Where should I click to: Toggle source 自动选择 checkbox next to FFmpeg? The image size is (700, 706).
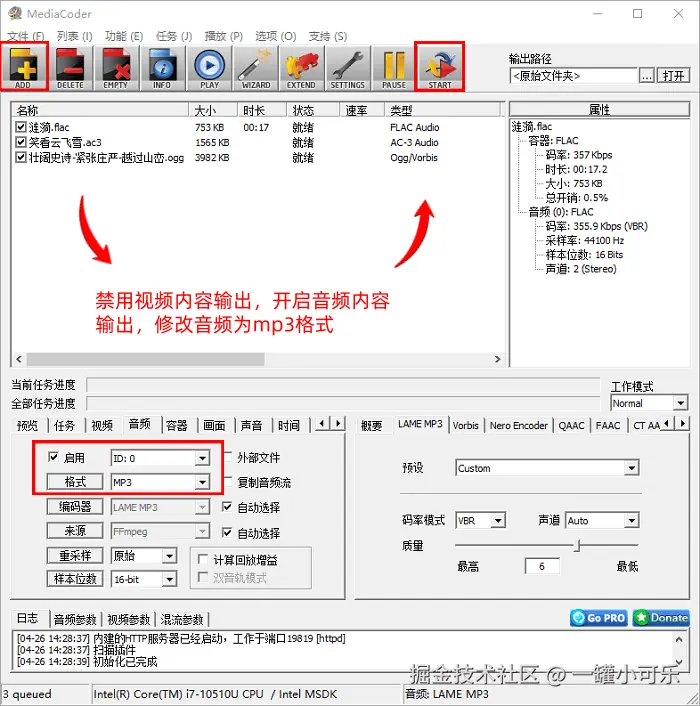click(227, 533)
